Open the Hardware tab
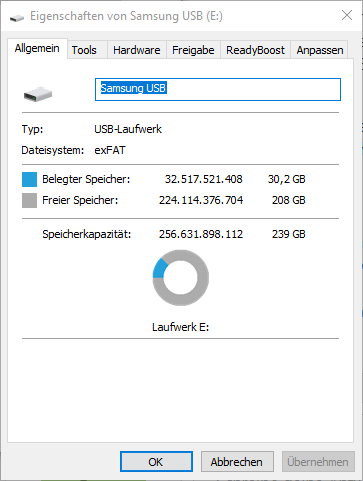Viewport: 363px width, 481px height. pyautogui.click(x=137, y=50)
